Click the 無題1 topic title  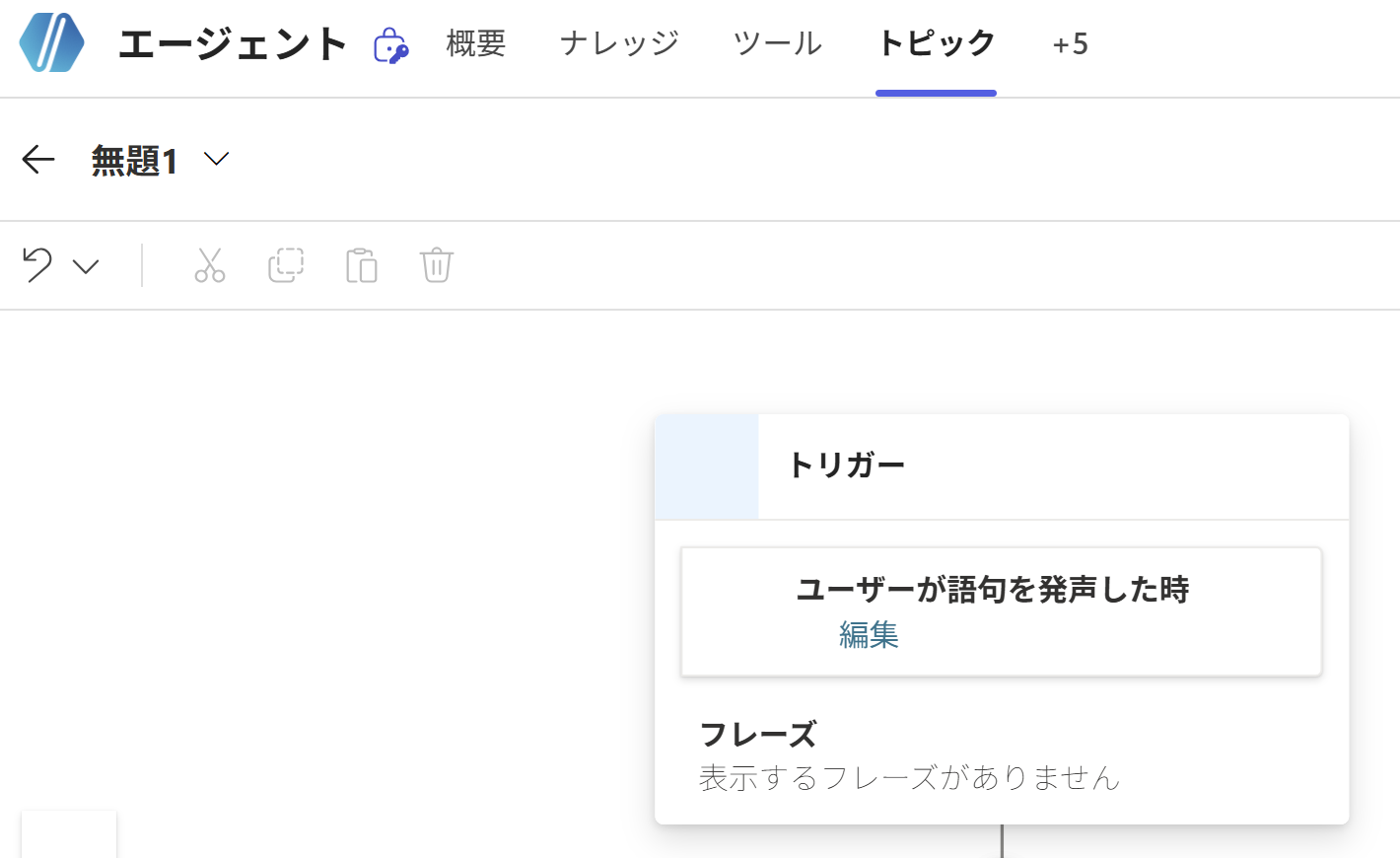click(134, 160)
